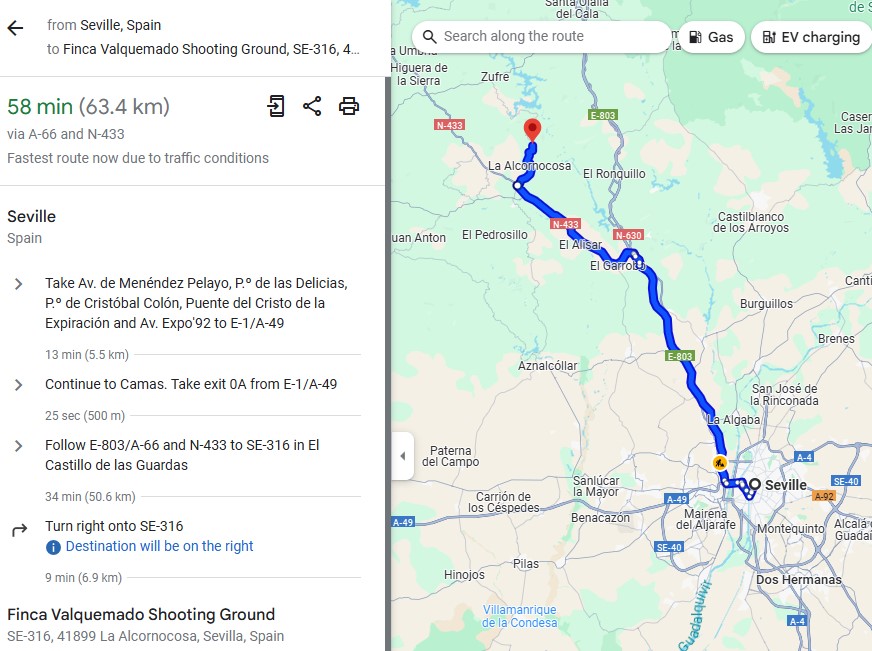
Task: Send directions to your phone icon
Action: tap(276, 106)
